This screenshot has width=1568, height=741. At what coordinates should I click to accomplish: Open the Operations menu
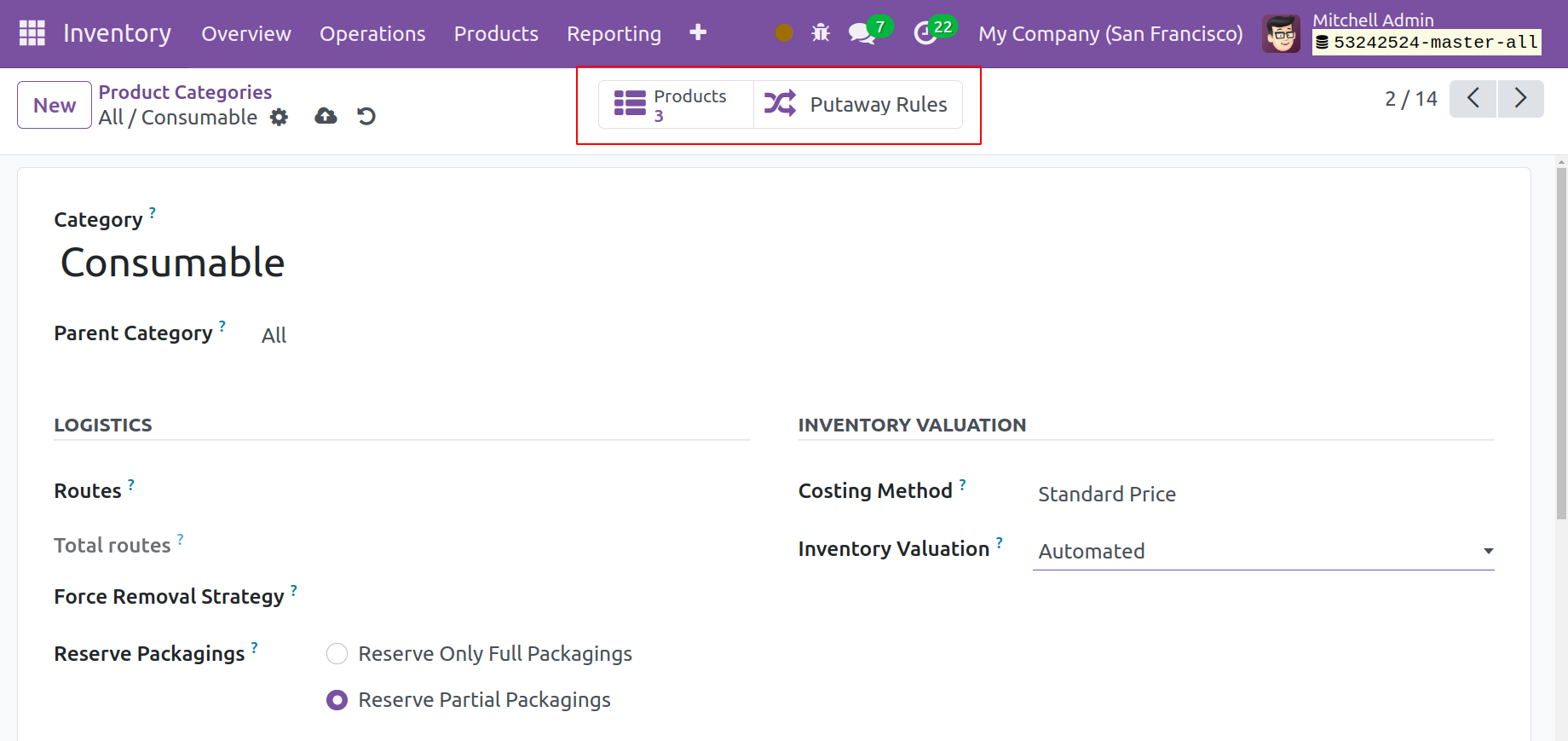point(372,34)
